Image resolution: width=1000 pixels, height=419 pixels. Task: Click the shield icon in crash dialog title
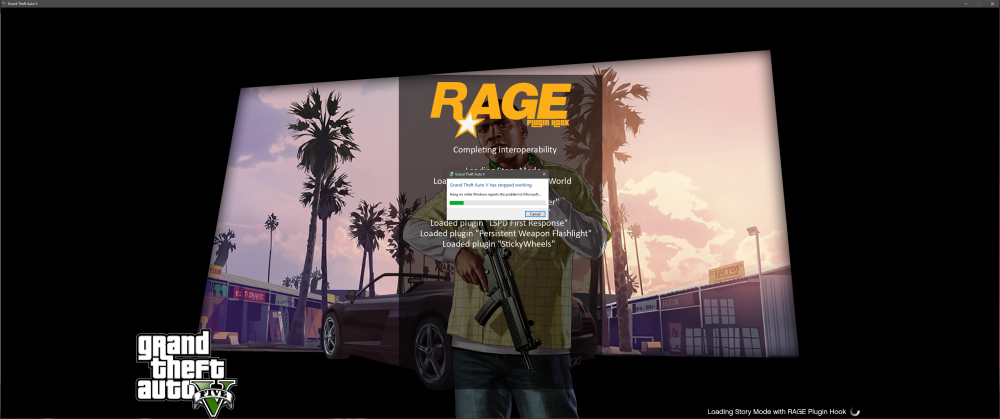(x=452, y=173)
